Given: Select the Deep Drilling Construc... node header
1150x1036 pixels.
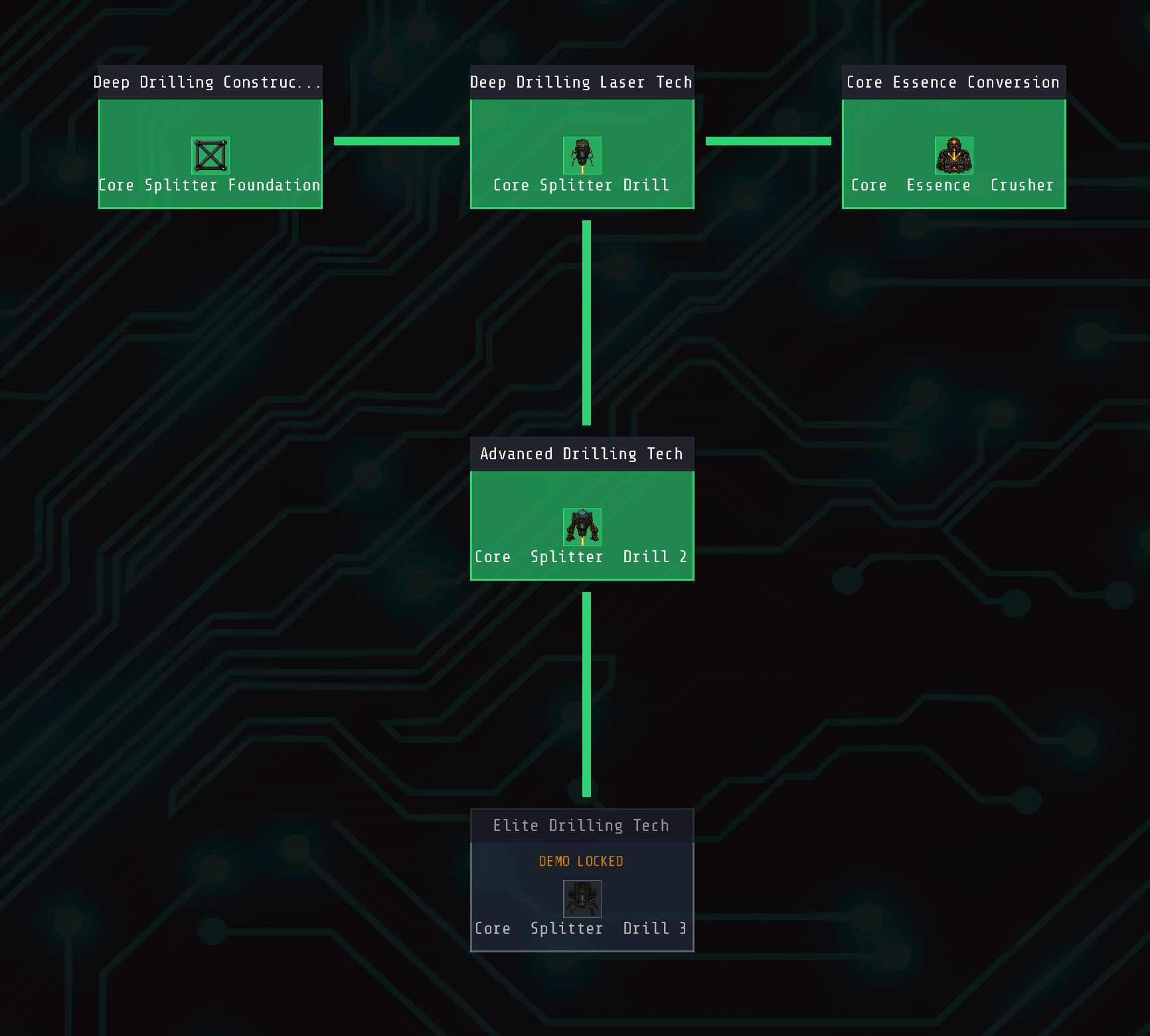Looking at the screenshot, I should (x=210, y=82).
